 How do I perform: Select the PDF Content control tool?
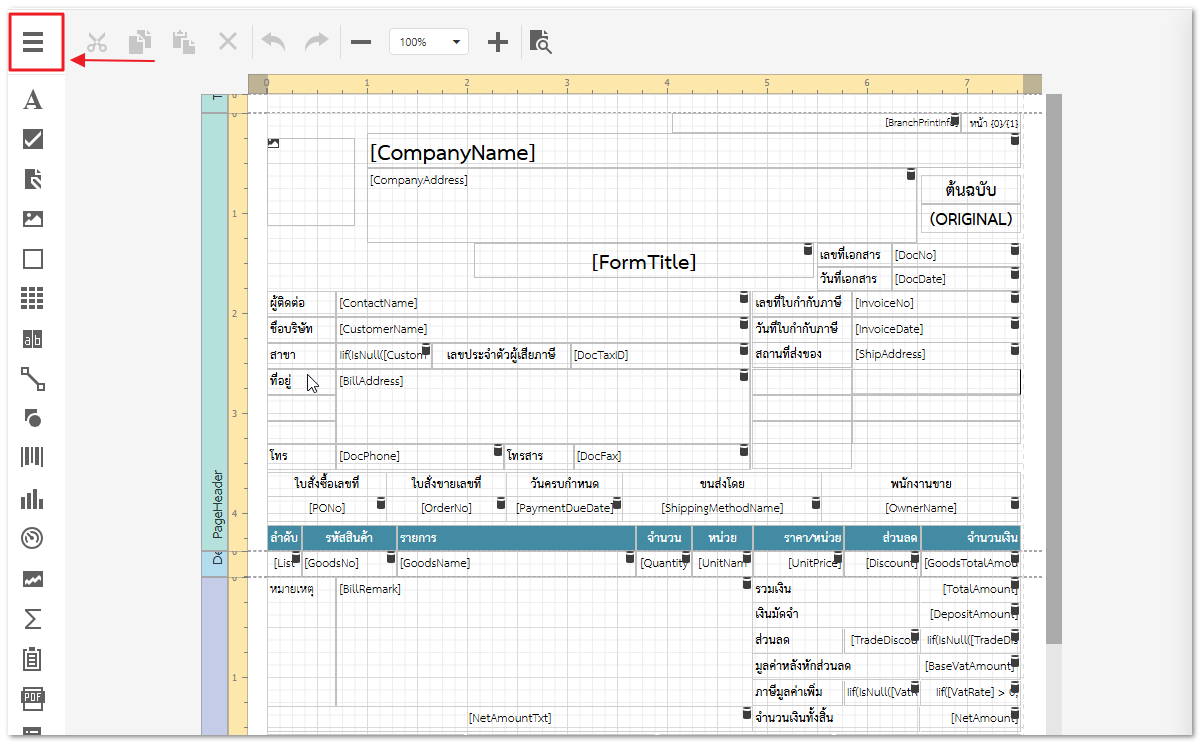(33, 698)
